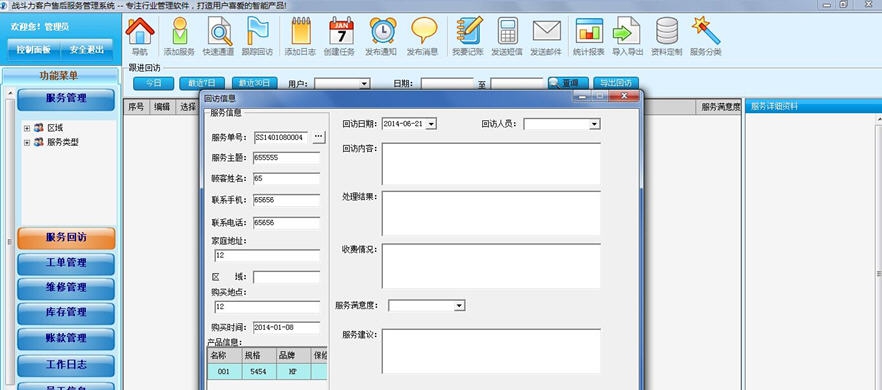Open 账款管理 menu section
Image resolution: width=882 pixels, height=390 pixels.
tap(66, 339)
